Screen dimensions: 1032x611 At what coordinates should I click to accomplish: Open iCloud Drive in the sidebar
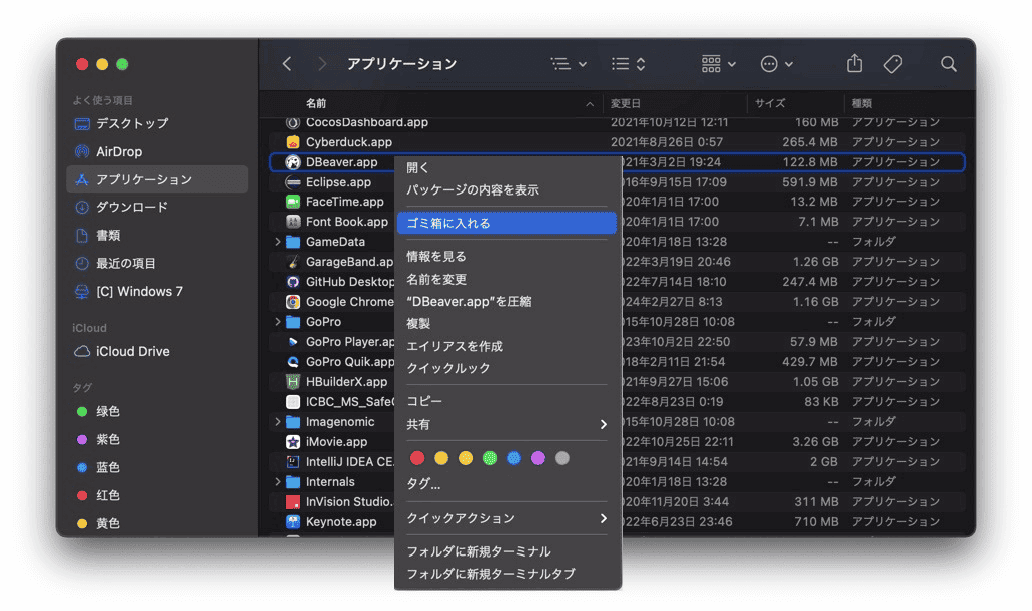157,352
